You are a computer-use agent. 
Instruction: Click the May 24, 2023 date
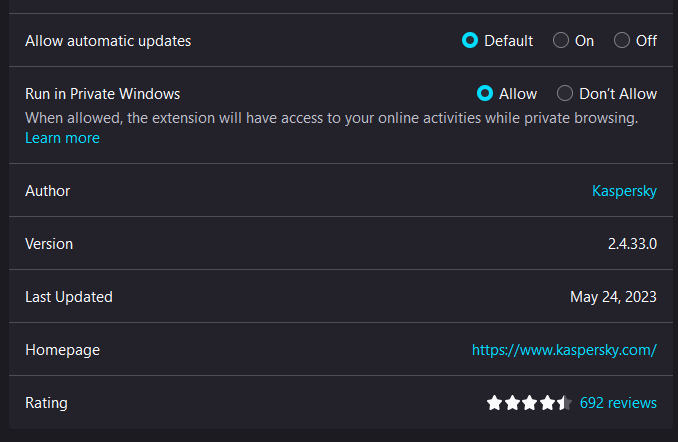[x=613, y=297]
